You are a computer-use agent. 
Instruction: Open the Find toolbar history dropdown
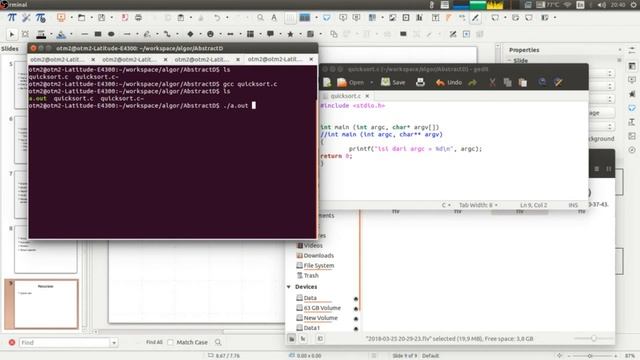(x=114, y=342)
